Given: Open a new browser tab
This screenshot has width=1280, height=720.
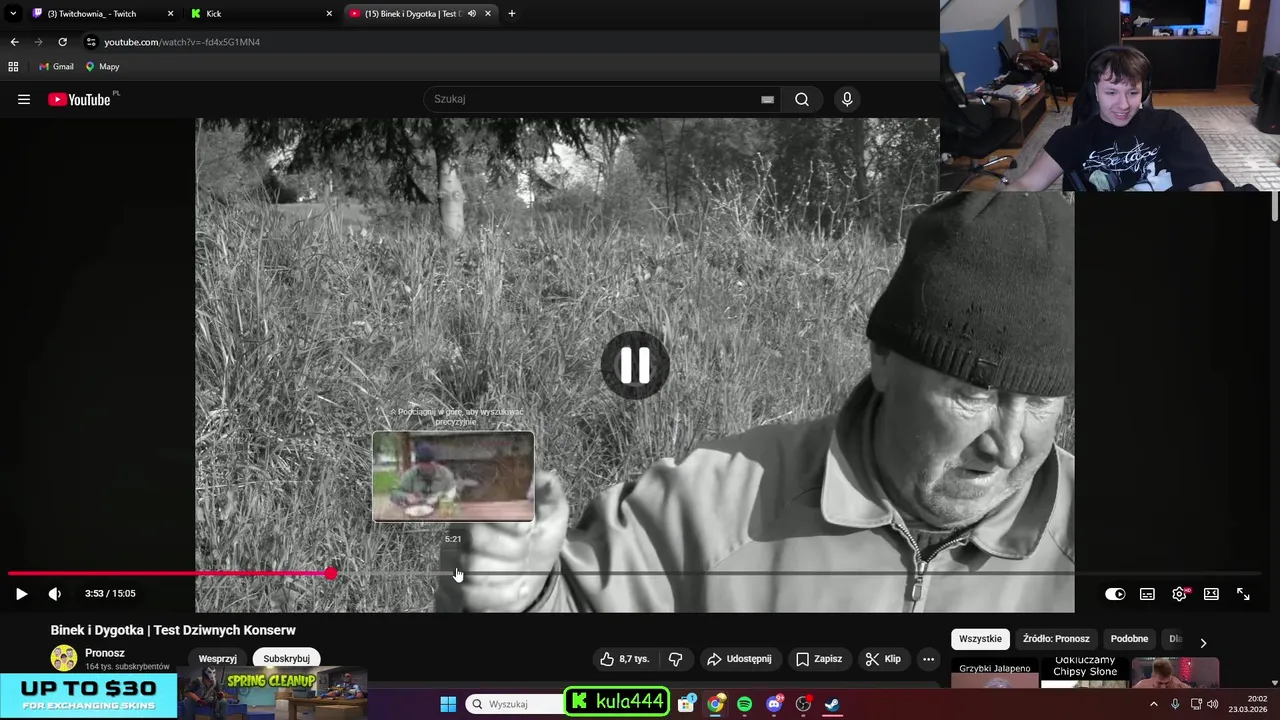Looking at the screenshot, I should (x=512, y=14).
